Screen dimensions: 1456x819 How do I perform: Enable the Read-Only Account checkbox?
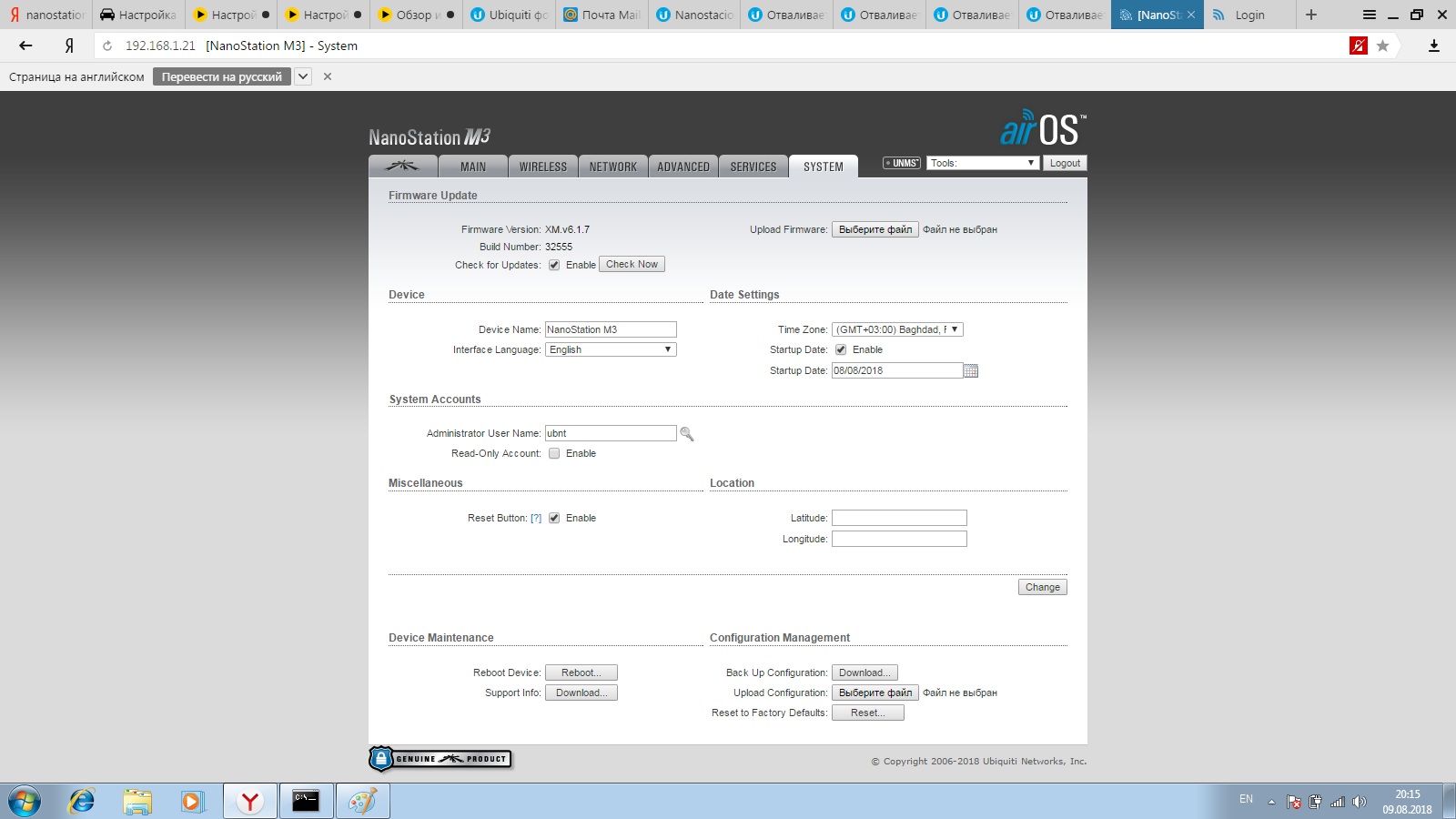tap(554, 453)
